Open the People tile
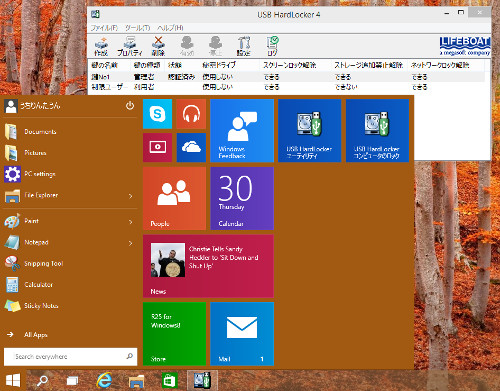The width and height of the screenshot is (500, 391). pyautogui.click(x=174, y=198)
